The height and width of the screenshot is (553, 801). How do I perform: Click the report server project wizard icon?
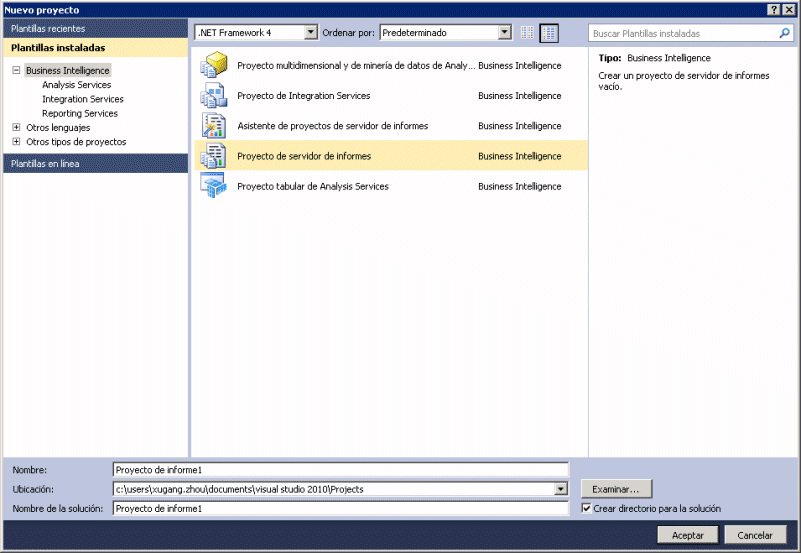(x=214, y=126)
